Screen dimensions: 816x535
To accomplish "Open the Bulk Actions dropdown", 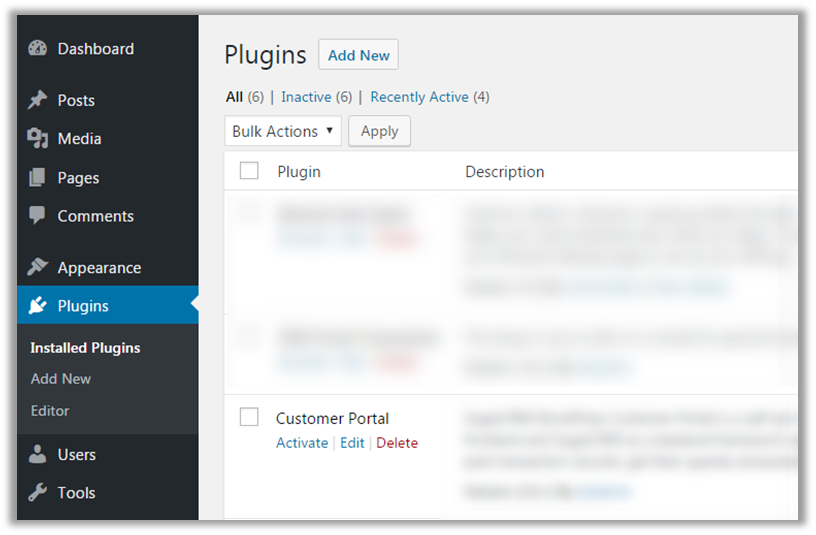I will pyautogui.click(x=283, y=131).
